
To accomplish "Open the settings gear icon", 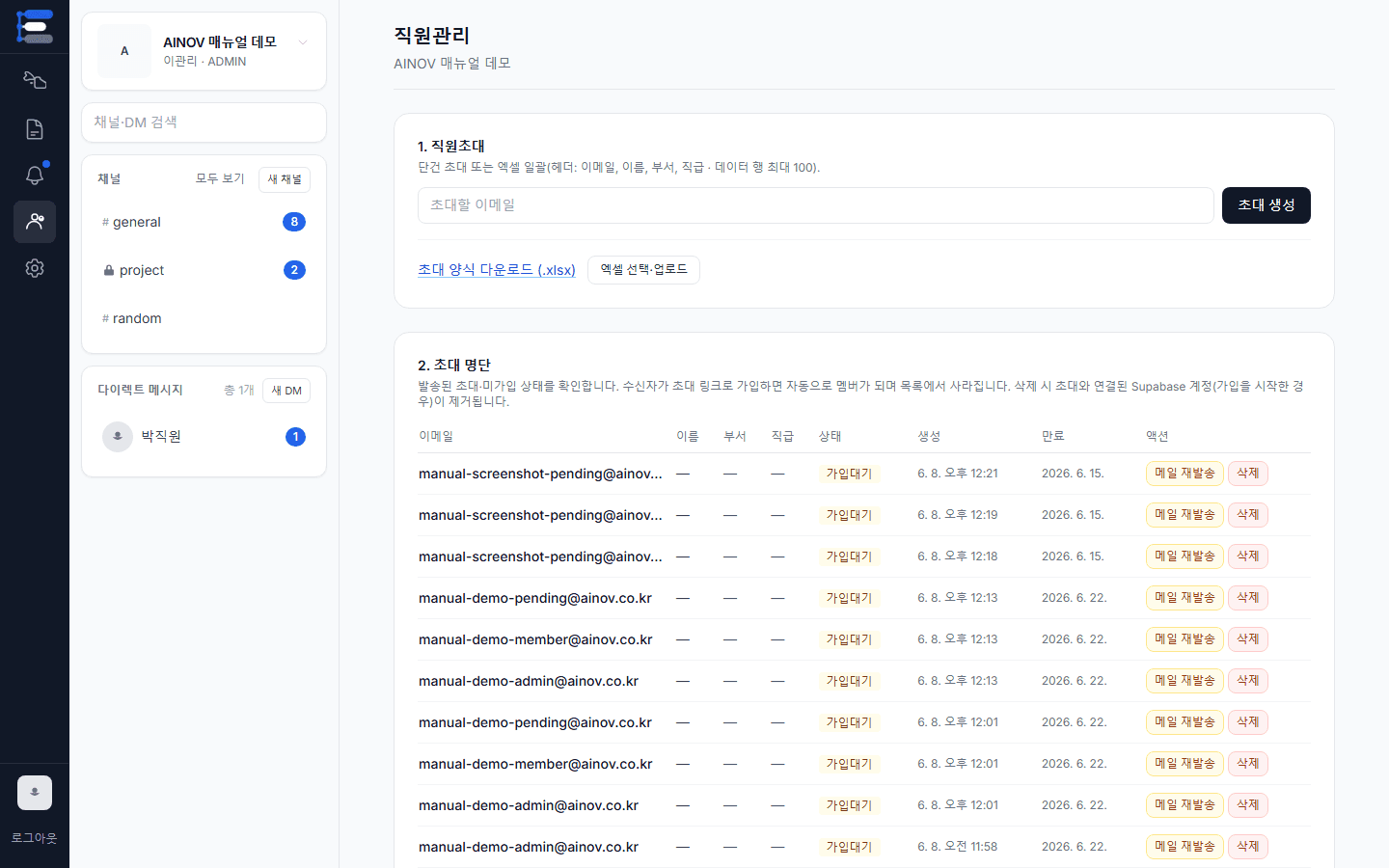I will click(35, 268).
